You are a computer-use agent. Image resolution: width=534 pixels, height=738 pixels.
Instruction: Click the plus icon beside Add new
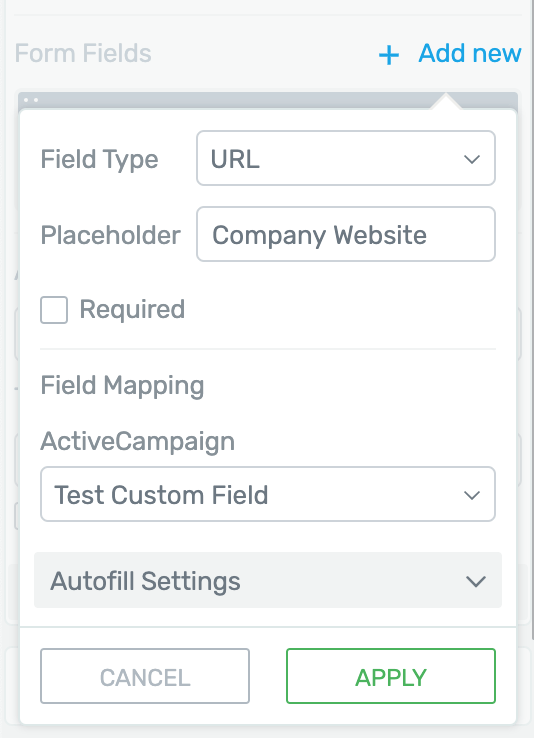(x=389, y=55)
